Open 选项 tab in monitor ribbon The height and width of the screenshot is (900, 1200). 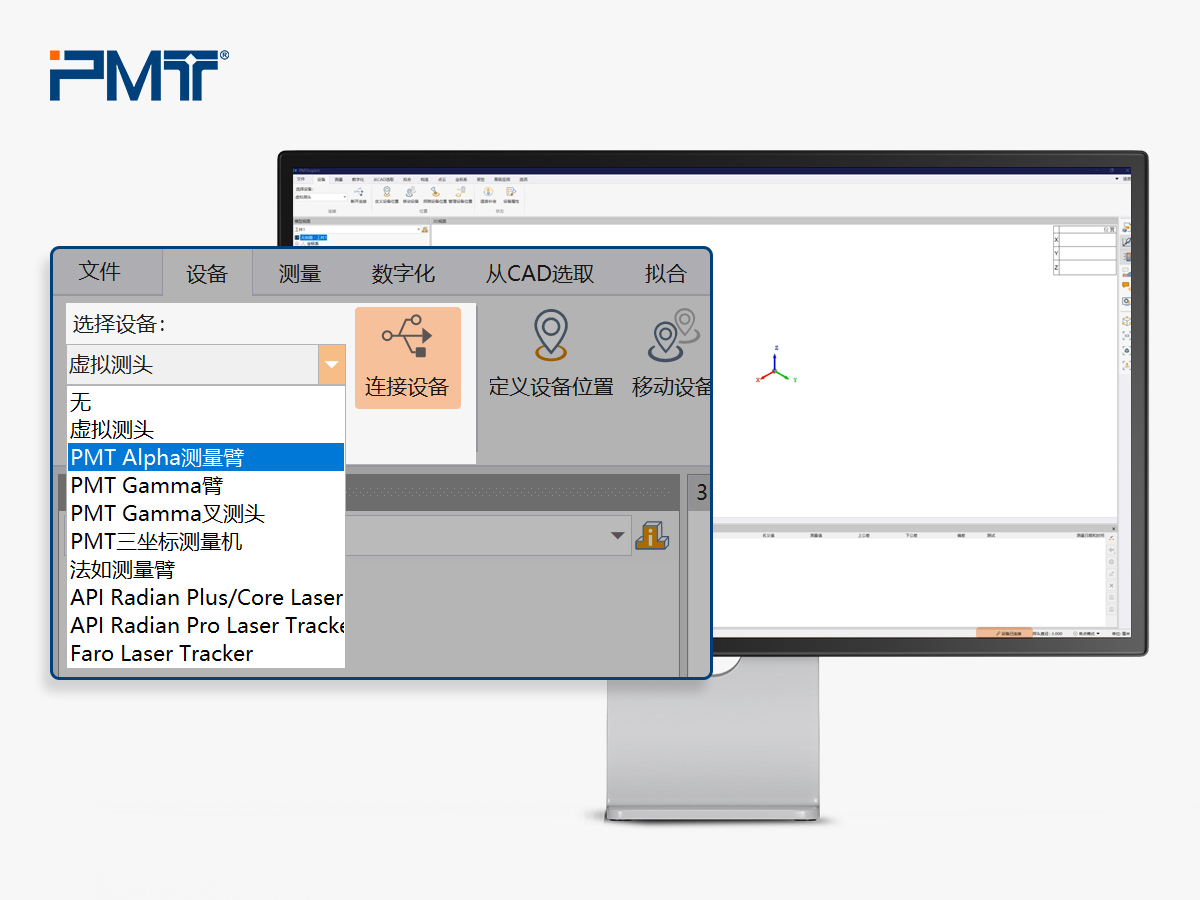tap(523, 179)
